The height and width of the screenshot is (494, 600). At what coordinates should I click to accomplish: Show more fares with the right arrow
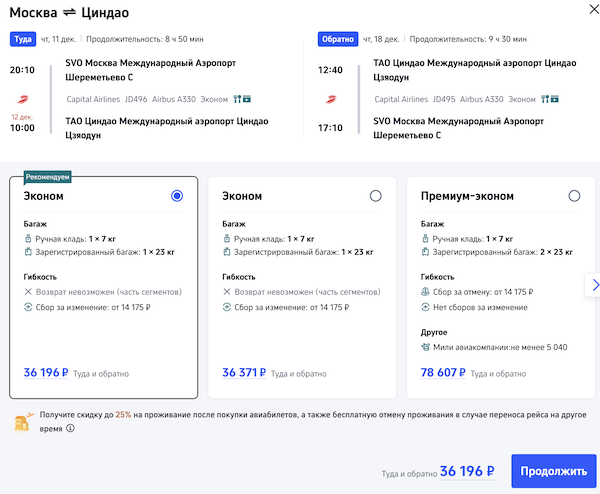(x=591, y=286)
